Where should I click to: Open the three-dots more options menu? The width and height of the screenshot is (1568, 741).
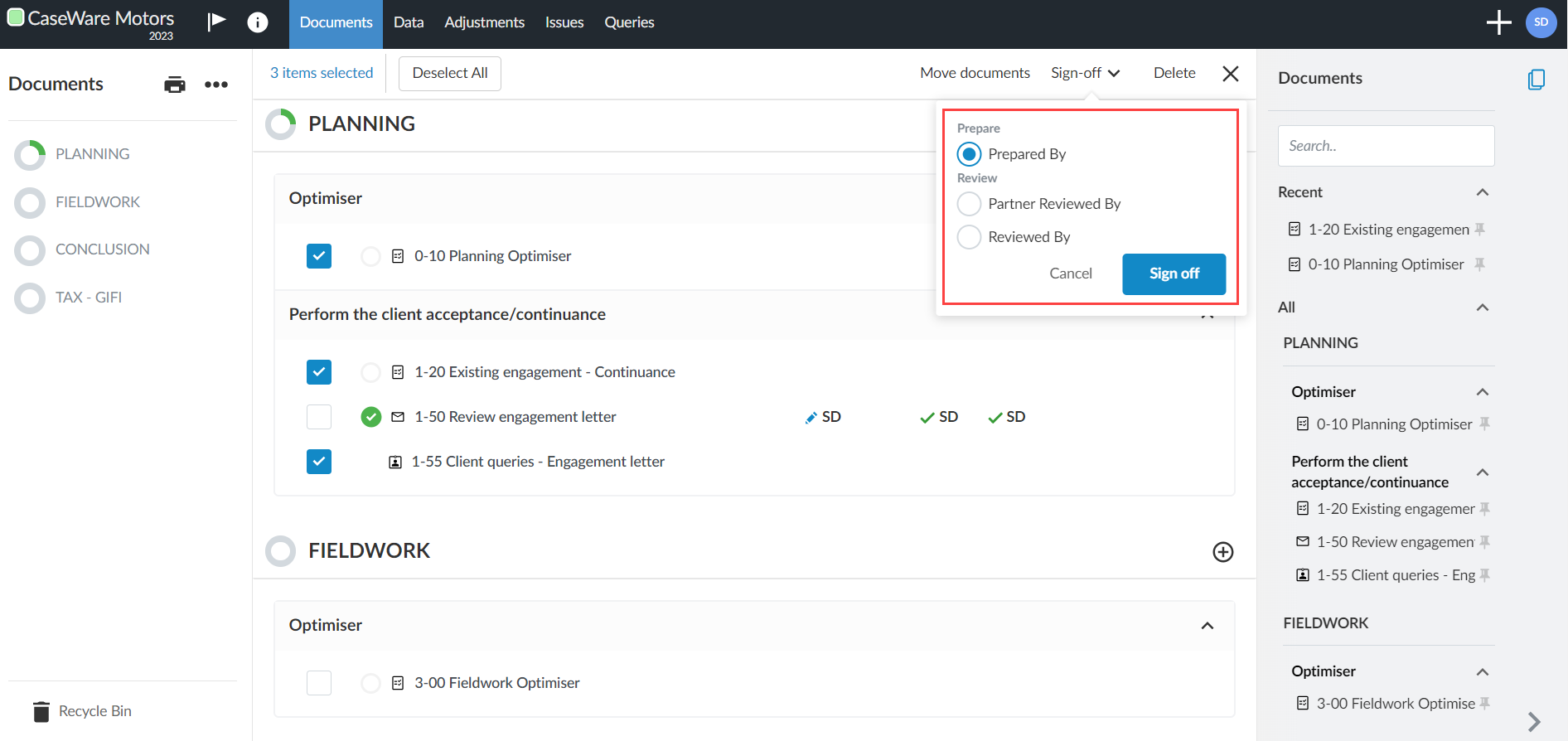(x=216, y=85)
